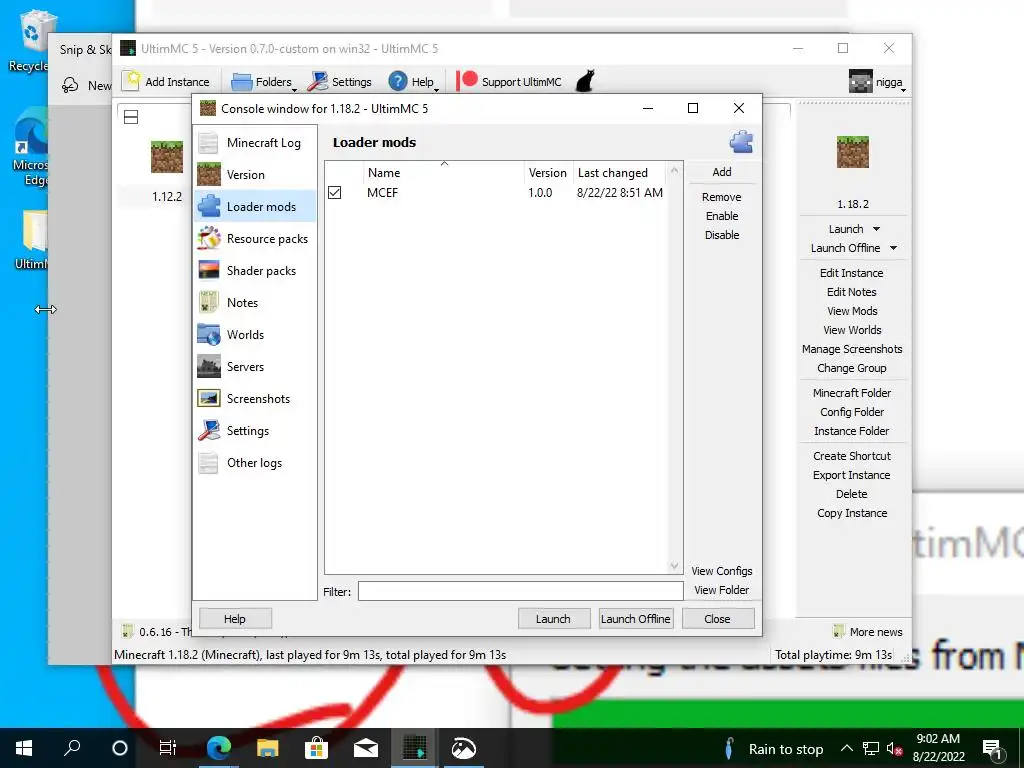Open the Version page in sidebar
The height and width of the screenshot is (768, 1024).
click(255, 174)
